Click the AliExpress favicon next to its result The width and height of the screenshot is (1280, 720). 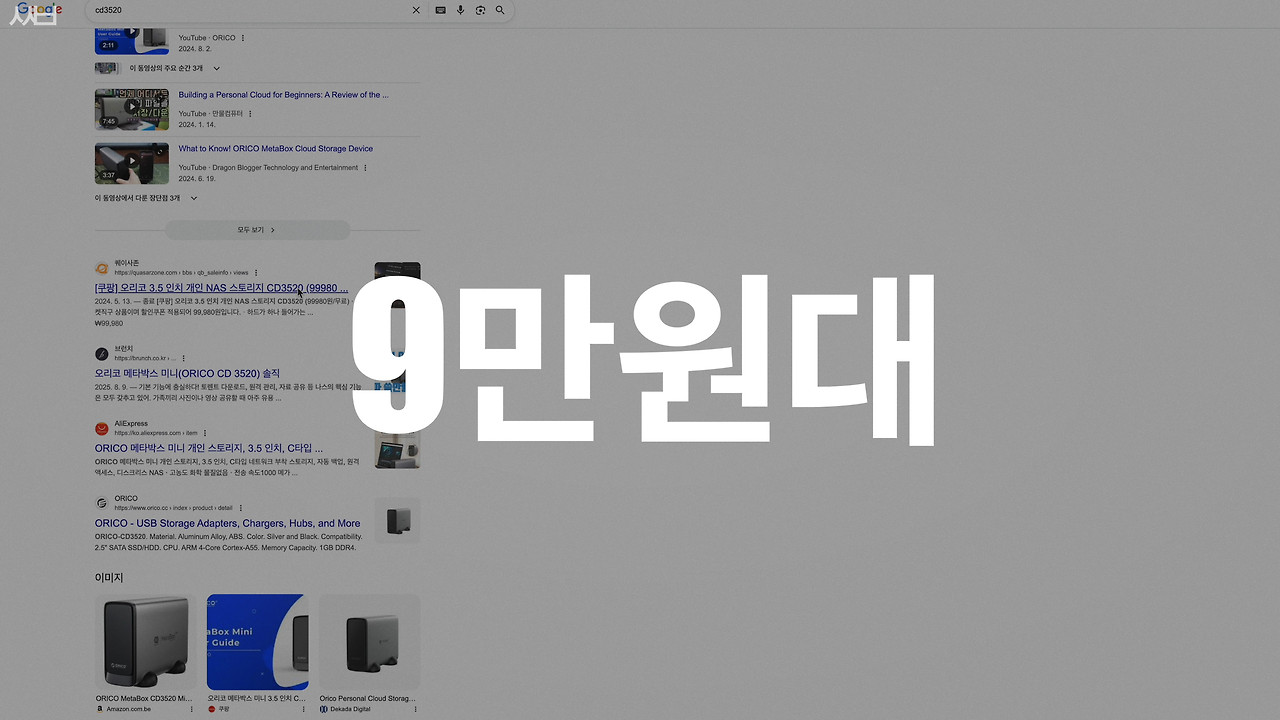click(101, 428)
